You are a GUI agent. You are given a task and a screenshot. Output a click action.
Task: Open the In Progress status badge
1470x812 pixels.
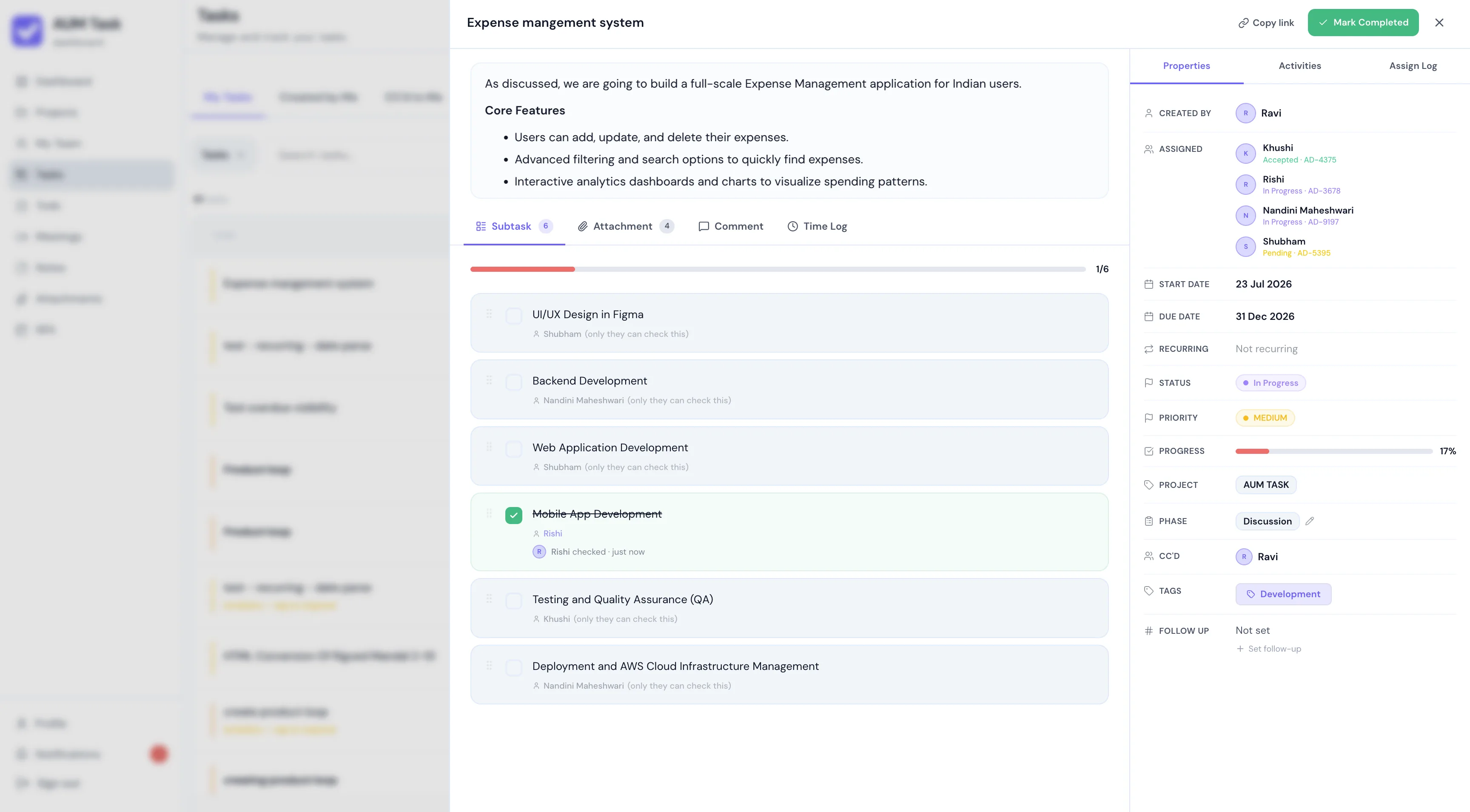point(1270,383)
